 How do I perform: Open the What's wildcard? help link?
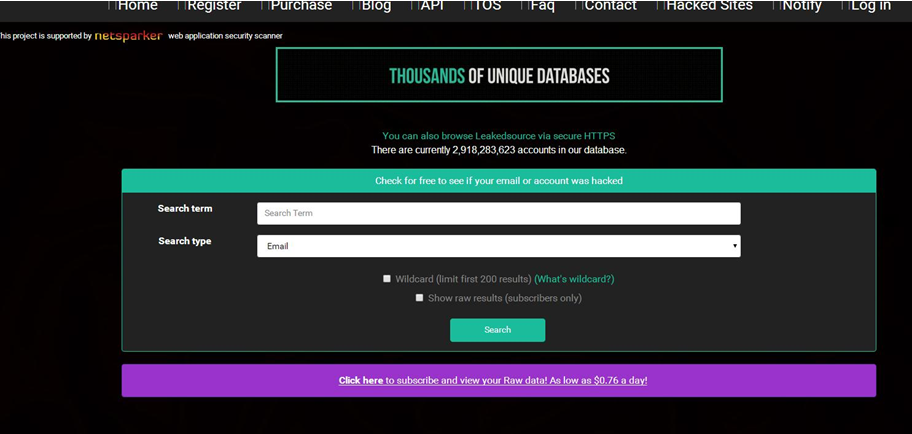coord(574,279)
